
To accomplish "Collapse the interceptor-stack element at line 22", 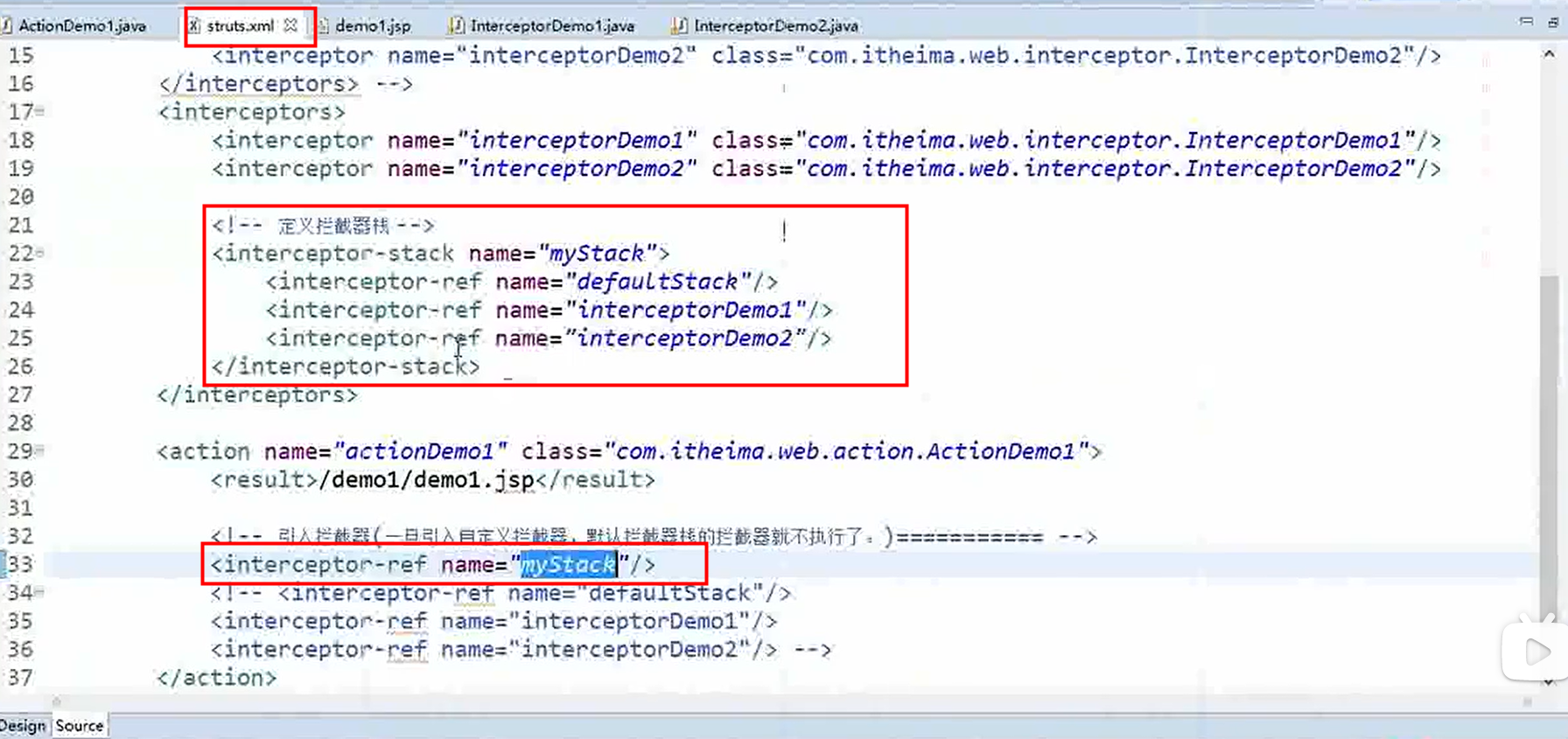I will pos(40,253).
